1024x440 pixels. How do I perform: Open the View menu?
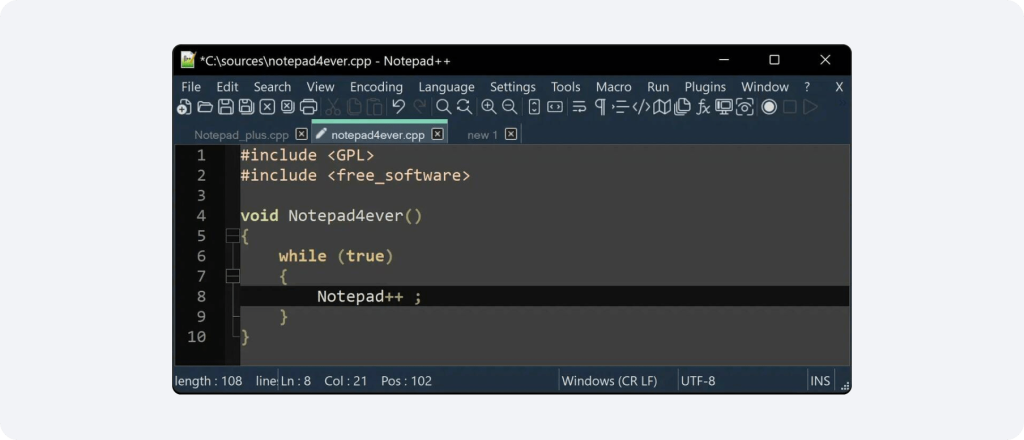[320, 87]
